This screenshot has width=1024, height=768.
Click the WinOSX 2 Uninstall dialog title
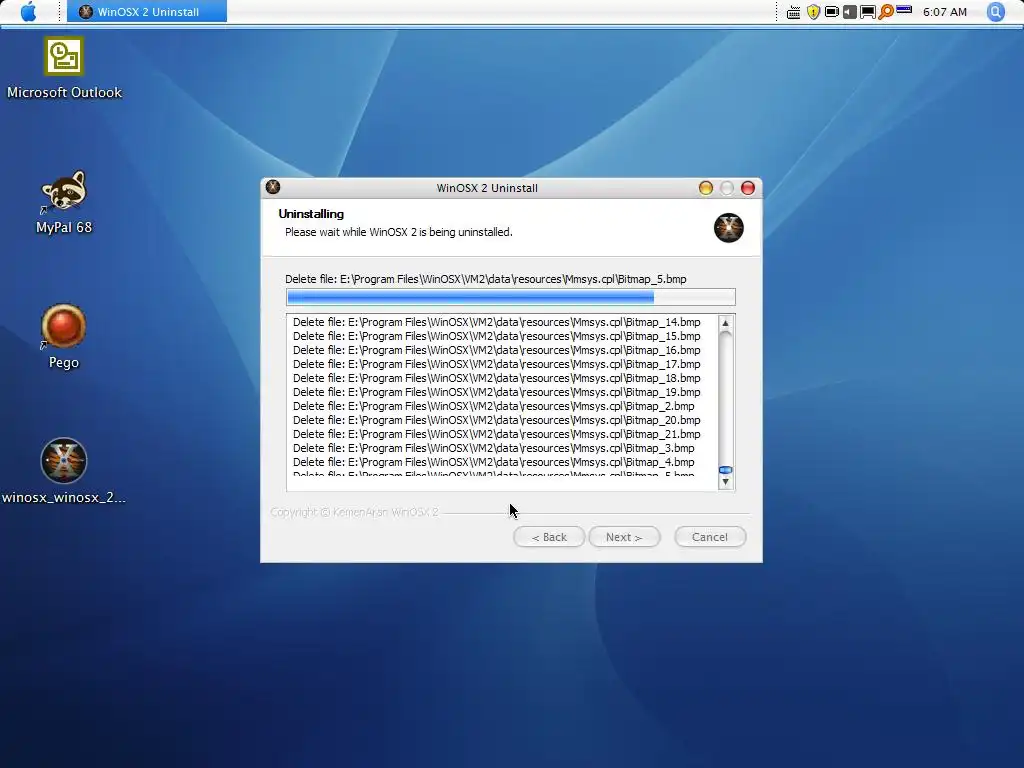tap(487, 188)
